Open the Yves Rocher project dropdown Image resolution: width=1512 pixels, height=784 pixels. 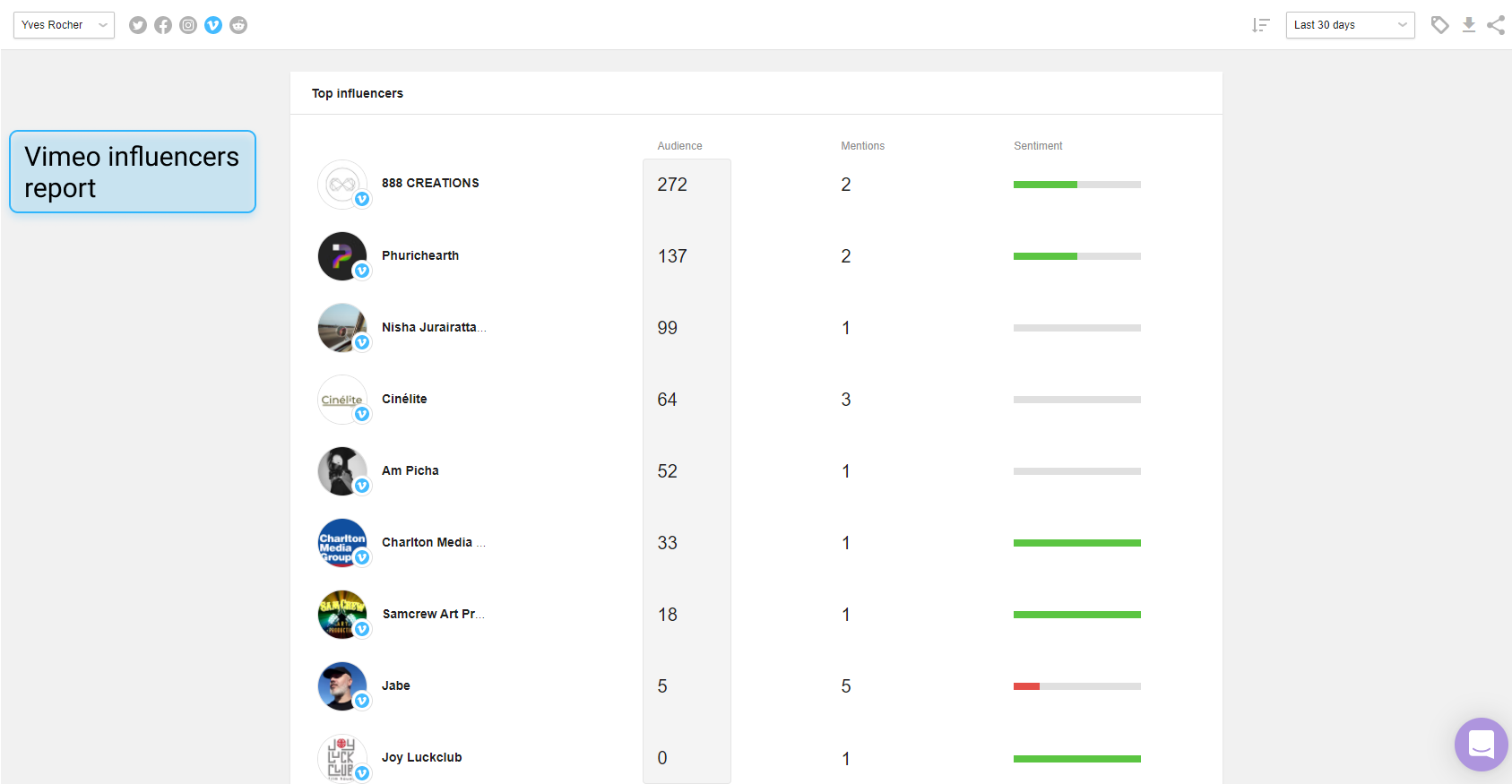64,25
